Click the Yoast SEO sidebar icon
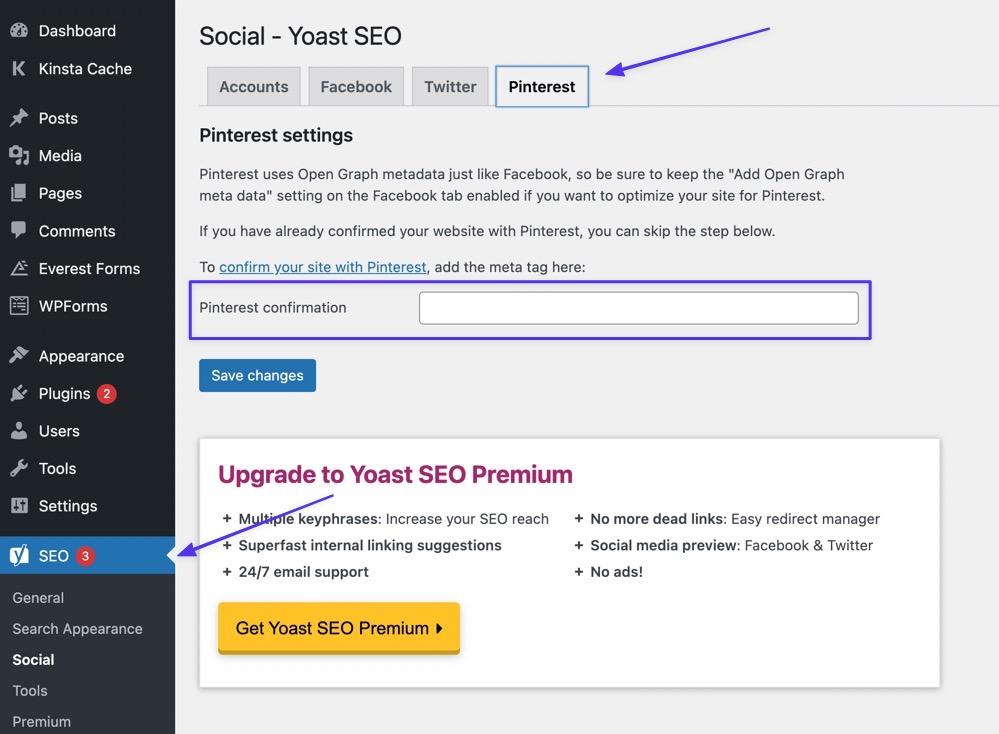 (18, 555)
